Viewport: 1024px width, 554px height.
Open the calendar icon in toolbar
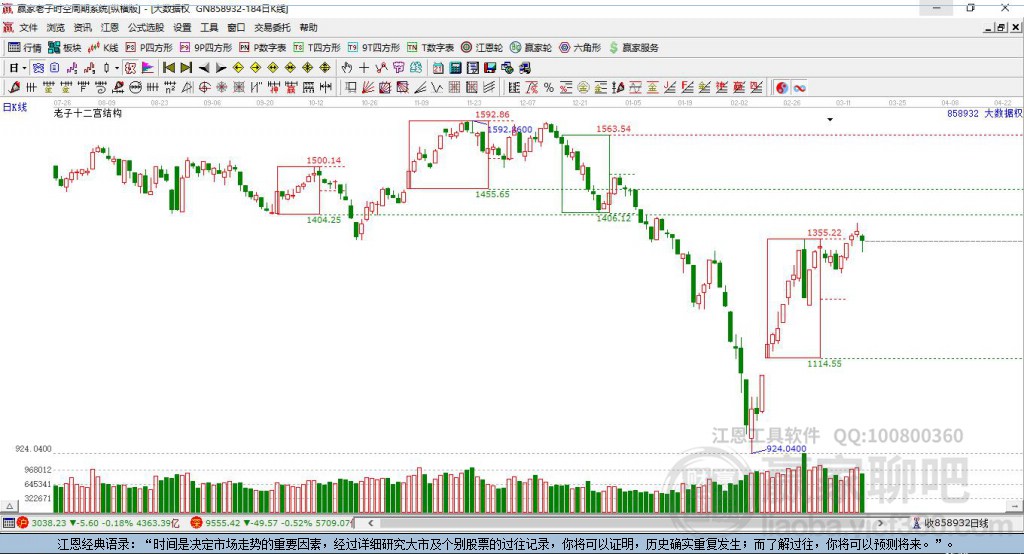[438, 68]
